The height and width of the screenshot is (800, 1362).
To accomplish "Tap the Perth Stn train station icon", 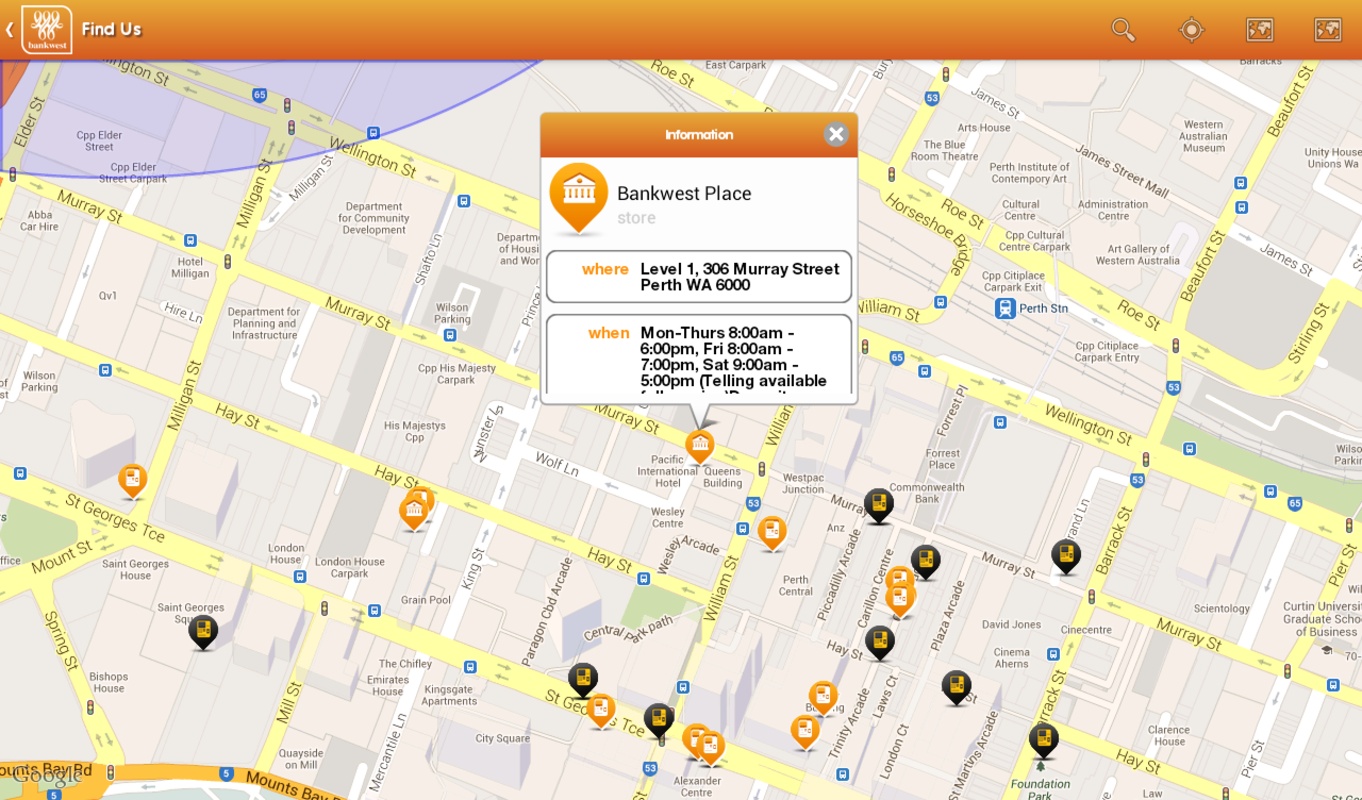I will coord(1005,308).
